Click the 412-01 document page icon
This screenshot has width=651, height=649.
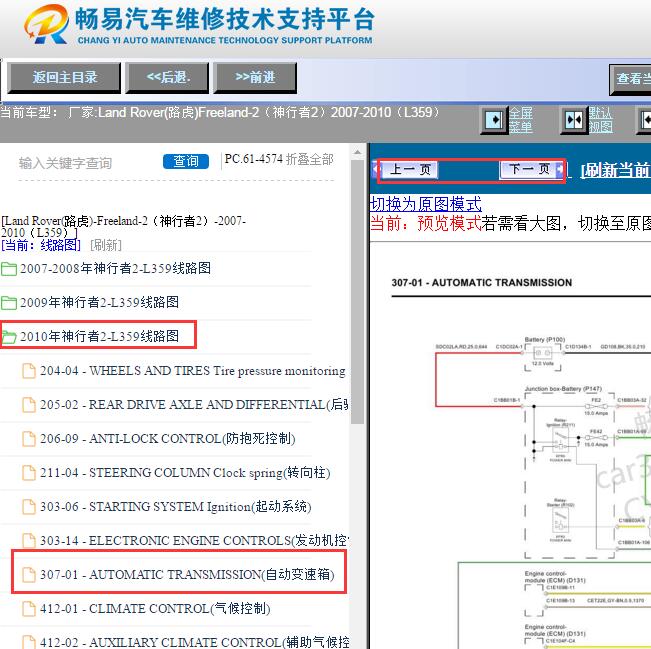pyautogui.click(x=29, y=609)
